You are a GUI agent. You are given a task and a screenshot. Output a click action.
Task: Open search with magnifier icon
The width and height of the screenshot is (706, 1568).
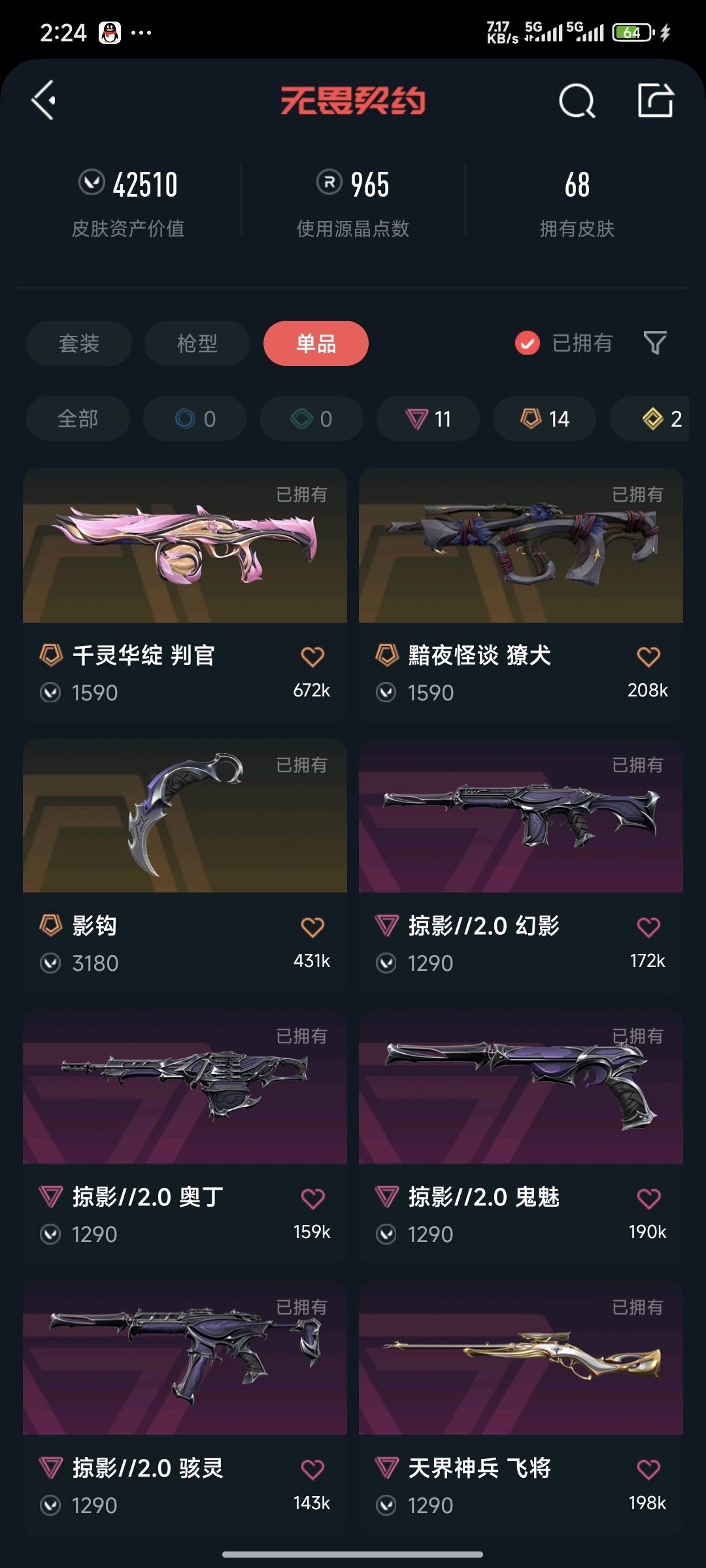tap(577, 101)
